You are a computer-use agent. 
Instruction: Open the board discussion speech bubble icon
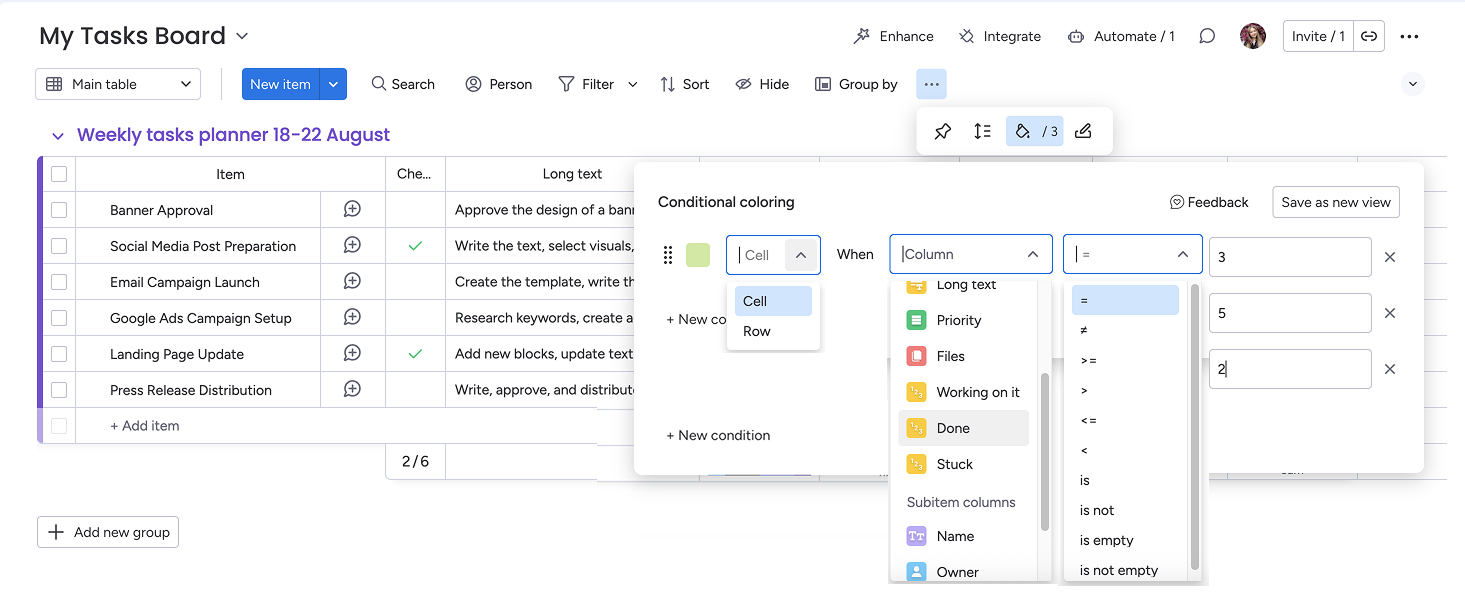(1207, 36)
